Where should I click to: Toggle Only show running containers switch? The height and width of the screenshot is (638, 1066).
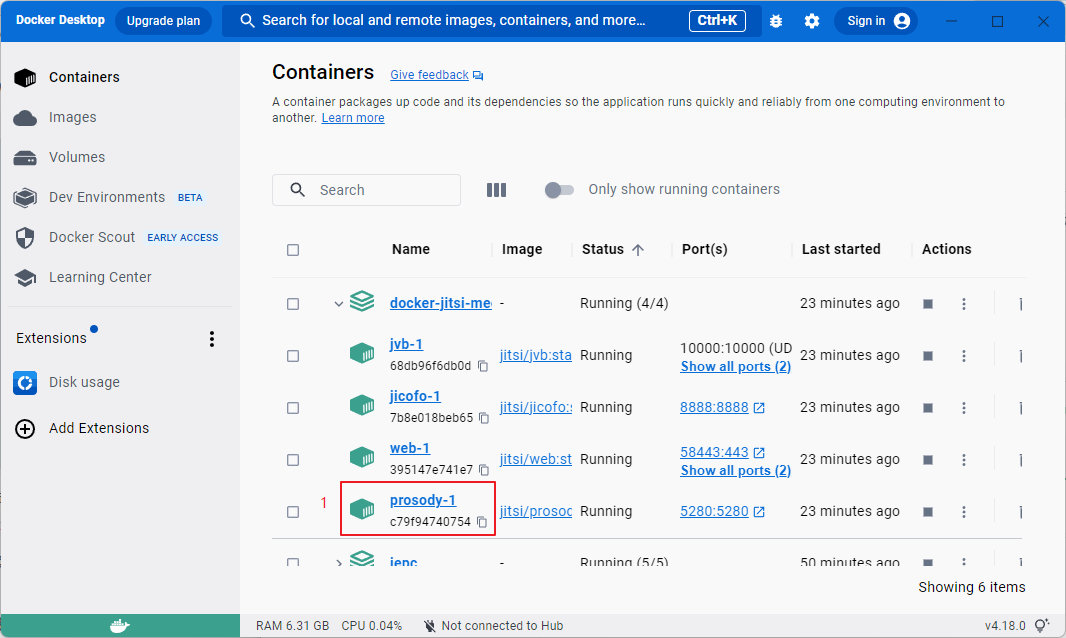(559, 190)
